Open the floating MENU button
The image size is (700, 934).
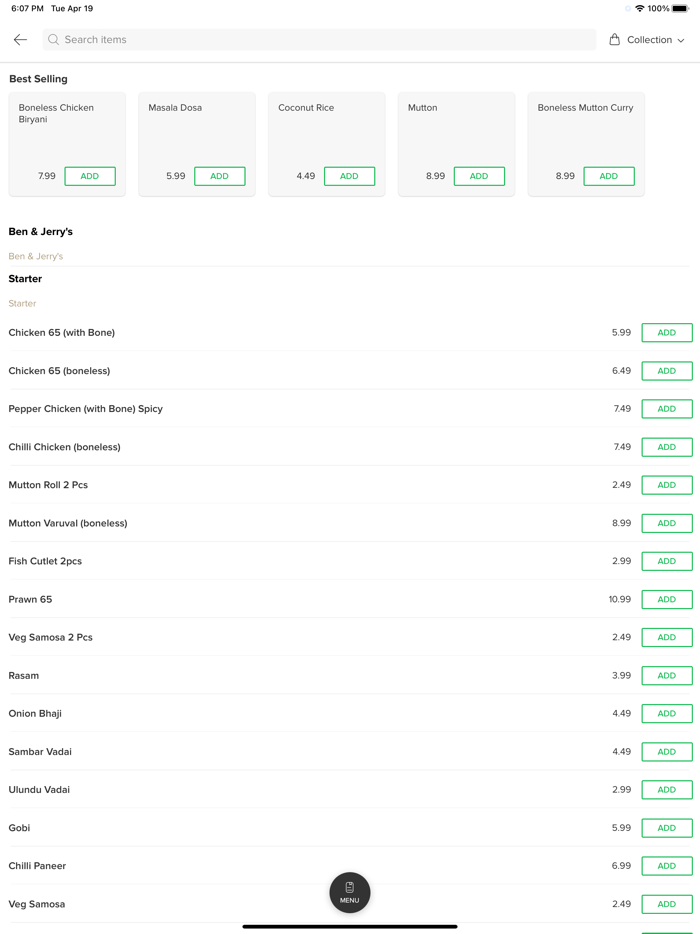tap(349, 892)
